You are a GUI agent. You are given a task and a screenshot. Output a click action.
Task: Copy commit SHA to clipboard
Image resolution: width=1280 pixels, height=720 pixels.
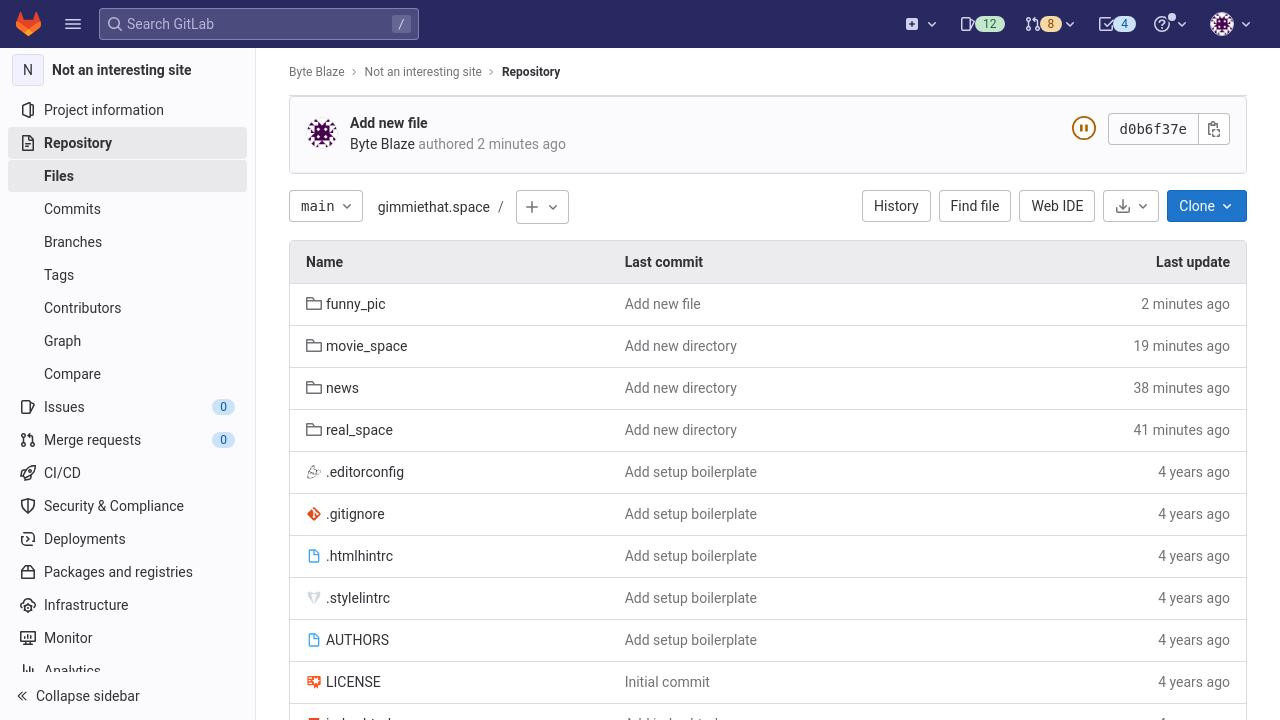pyautogui.click(x=1214, y=129)
